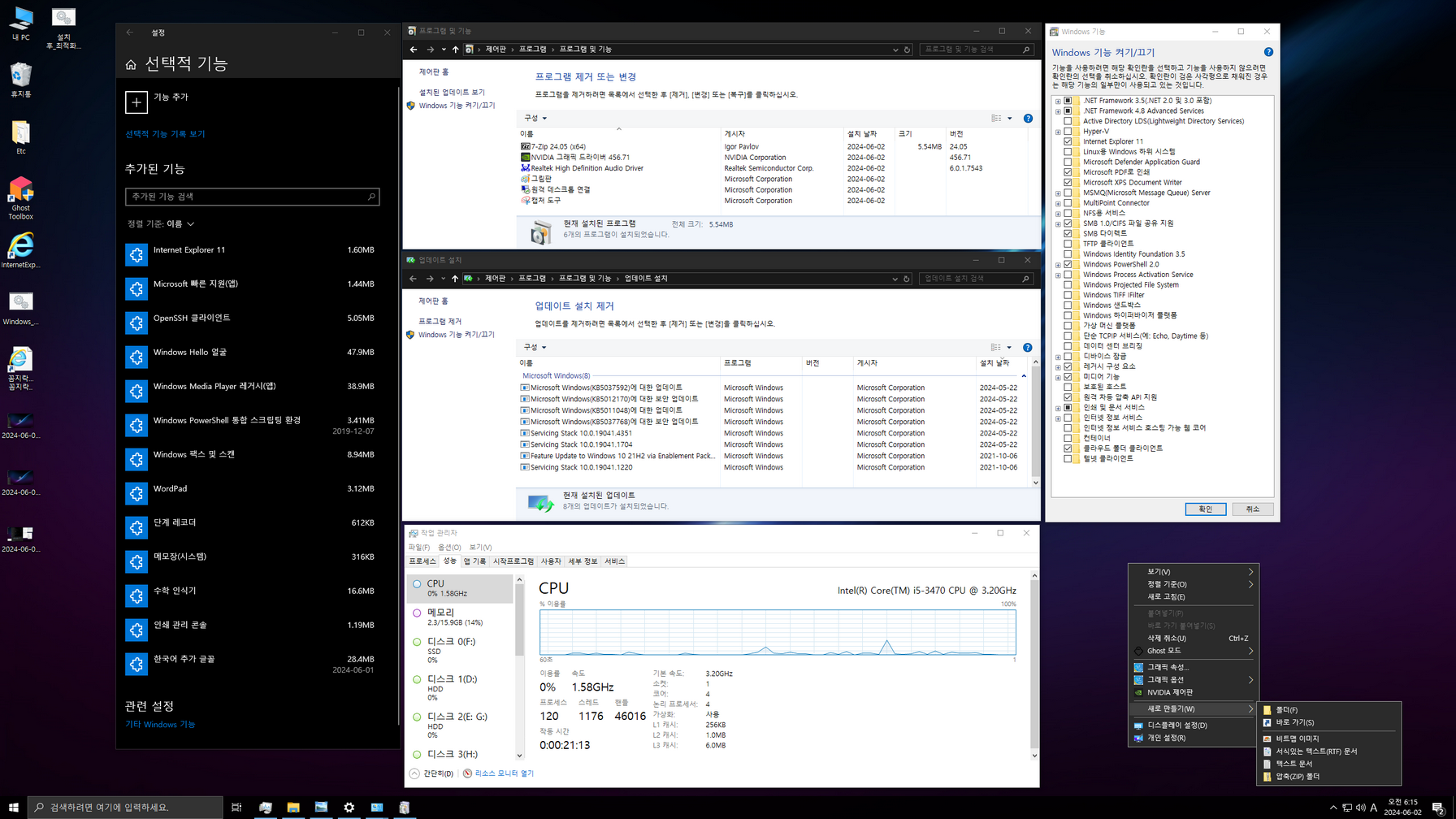The width and height of the screenshot is (1456, 819).
Task: Select the Internet Explorer 11 feature icon
Action: (x=136, y=254)
